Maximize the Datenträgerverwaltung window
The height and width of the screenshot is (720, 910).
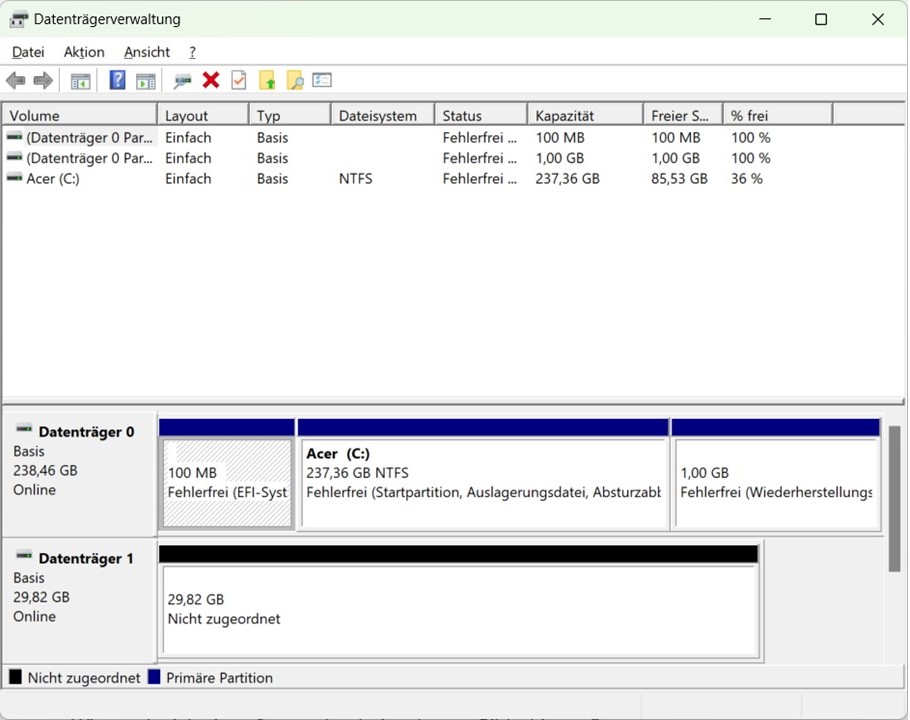pos(821,19)
